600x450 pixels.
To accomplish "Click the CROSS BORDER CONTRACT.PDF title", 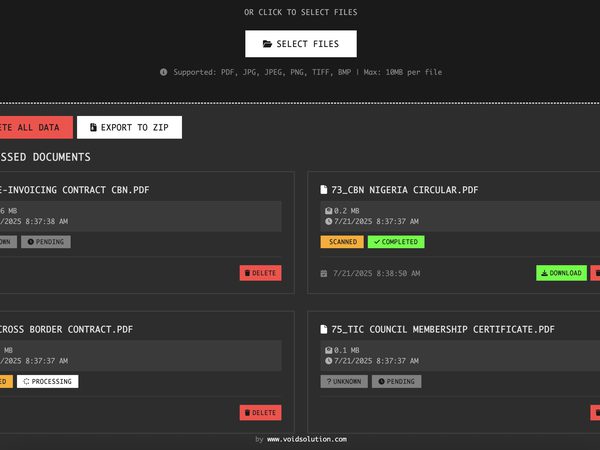I will [x=66, y=329].
